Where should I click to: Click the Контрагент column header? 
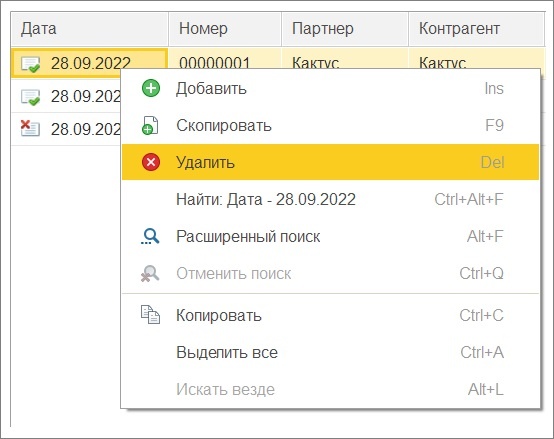coord(476,29)
